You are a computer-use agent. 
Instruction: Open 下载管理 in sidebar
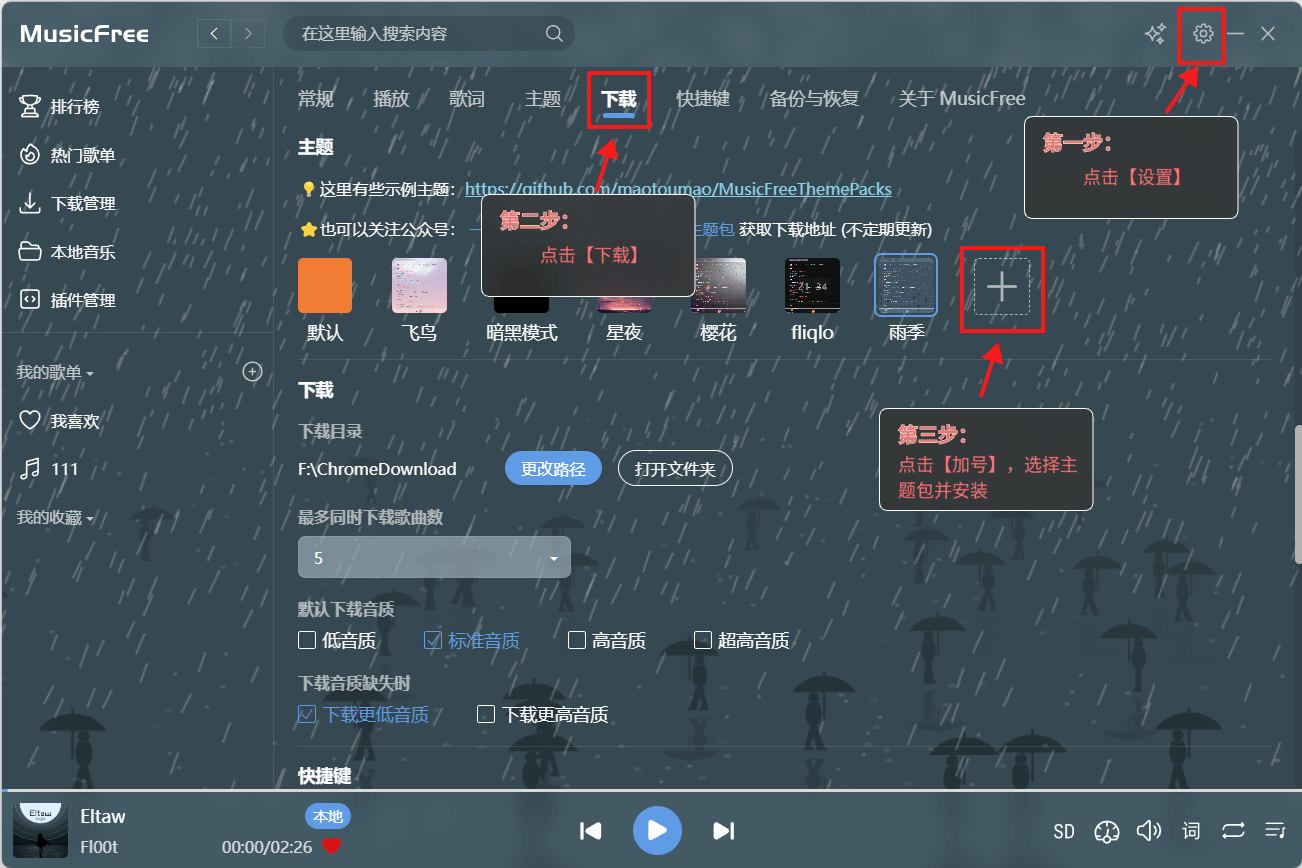pyautogui.click(x=137, y=203)
